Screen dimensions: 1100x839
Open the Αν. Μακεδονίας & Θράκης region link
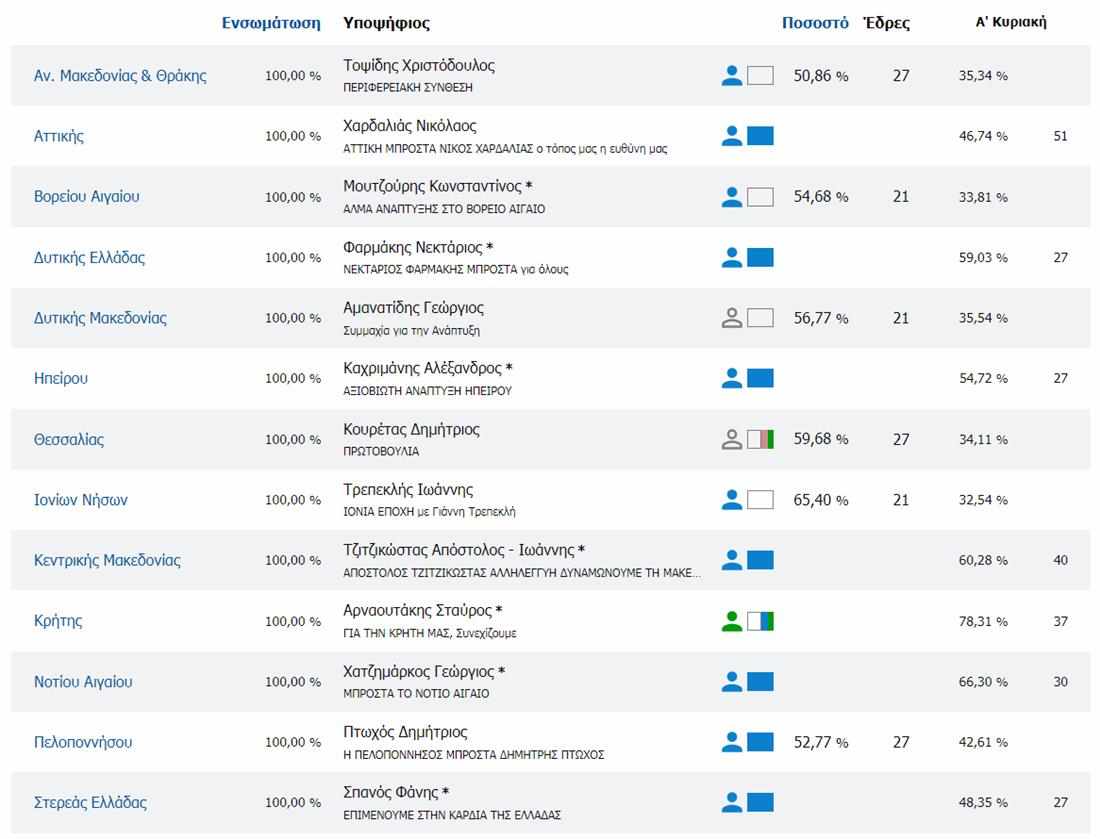120,76
